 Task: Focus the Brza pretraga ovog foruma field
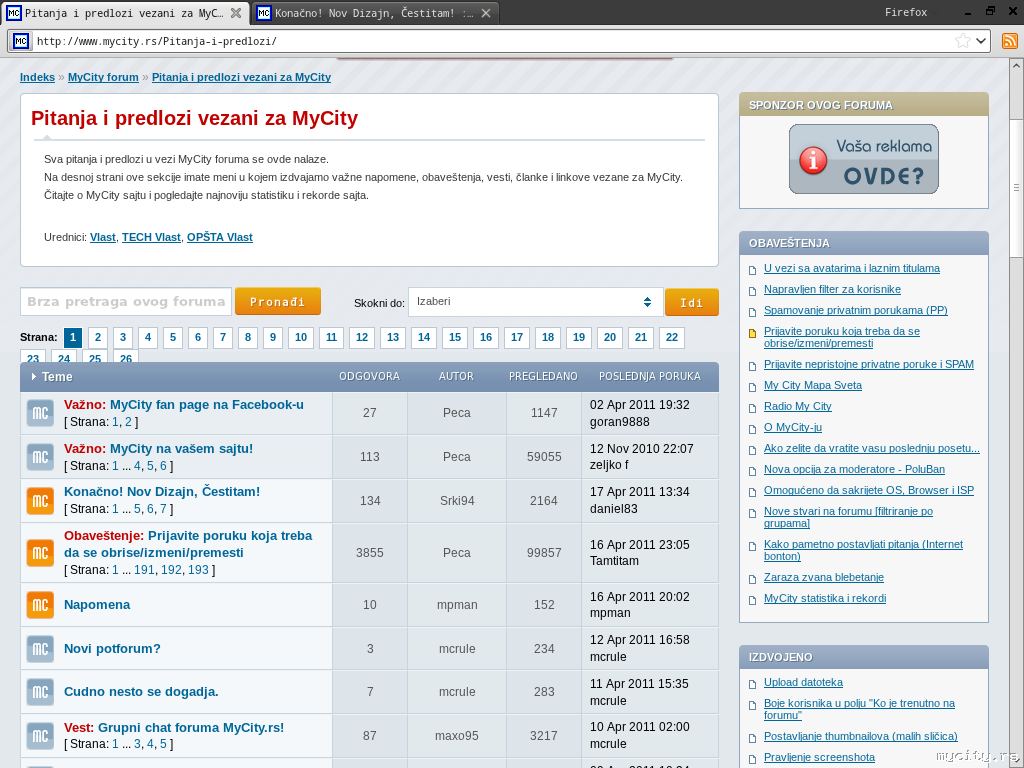[x=126, y=302]
